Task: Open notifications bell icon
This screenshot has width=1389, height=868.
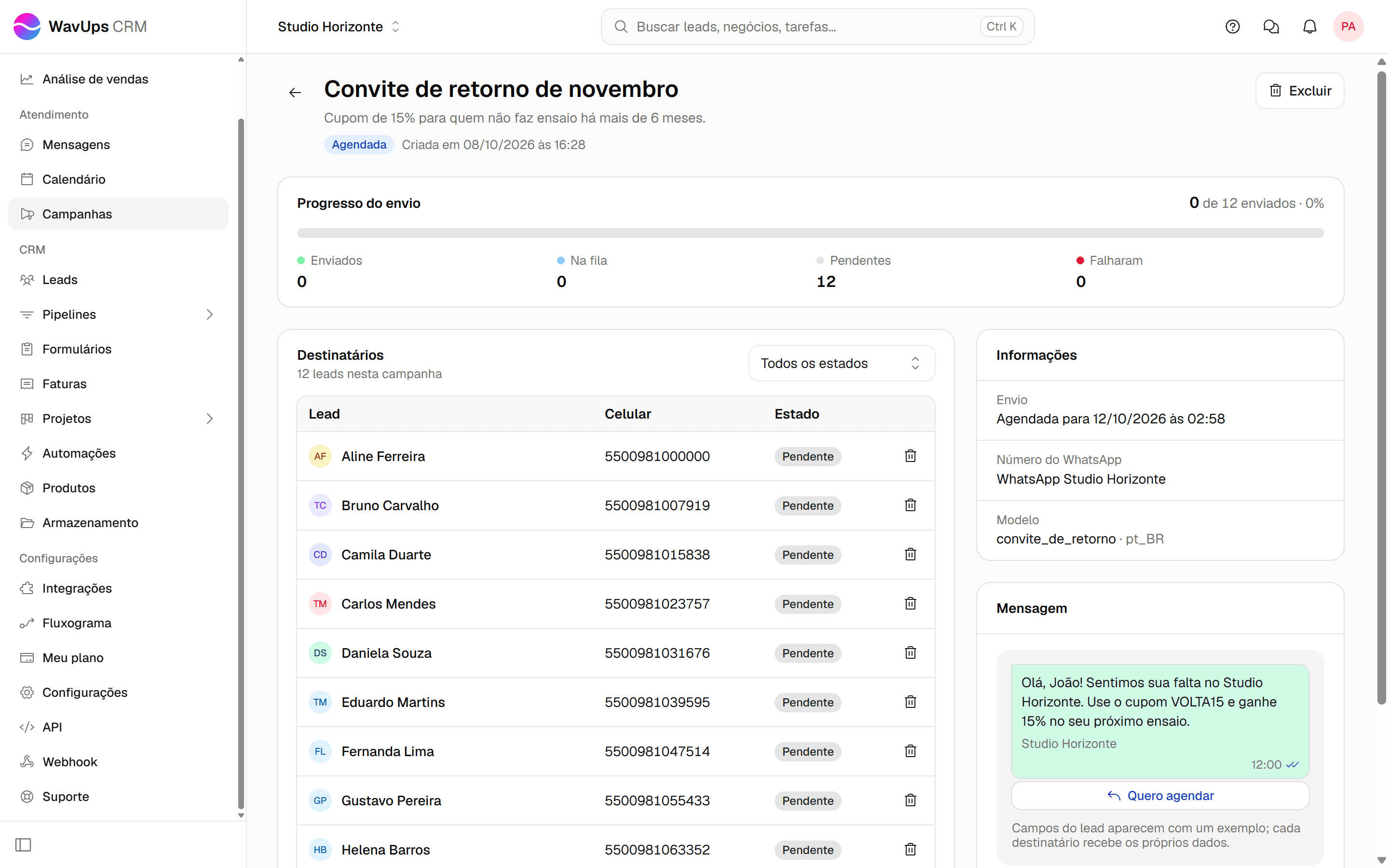Action: pyautogui.click(x=1309, y=27)
